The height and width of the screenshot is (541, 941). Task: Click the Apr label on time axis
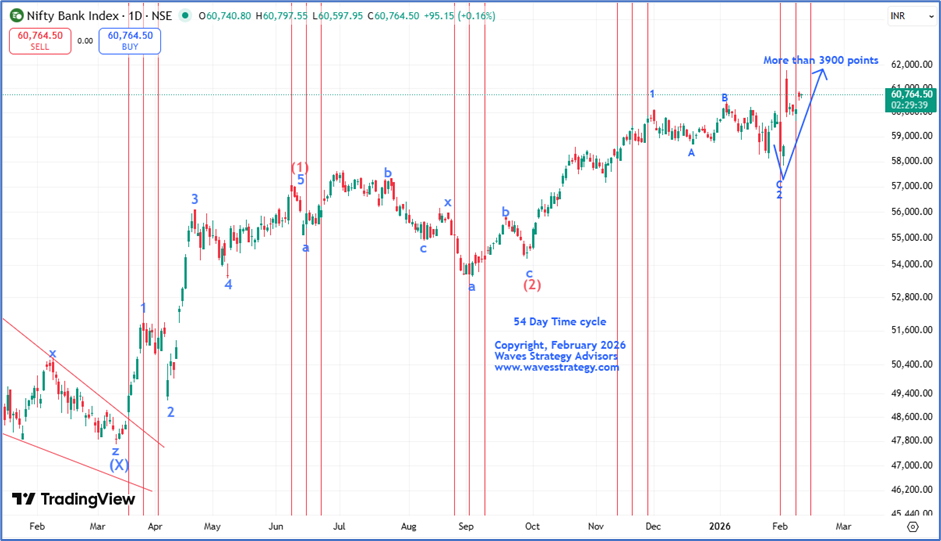point(155,527)
